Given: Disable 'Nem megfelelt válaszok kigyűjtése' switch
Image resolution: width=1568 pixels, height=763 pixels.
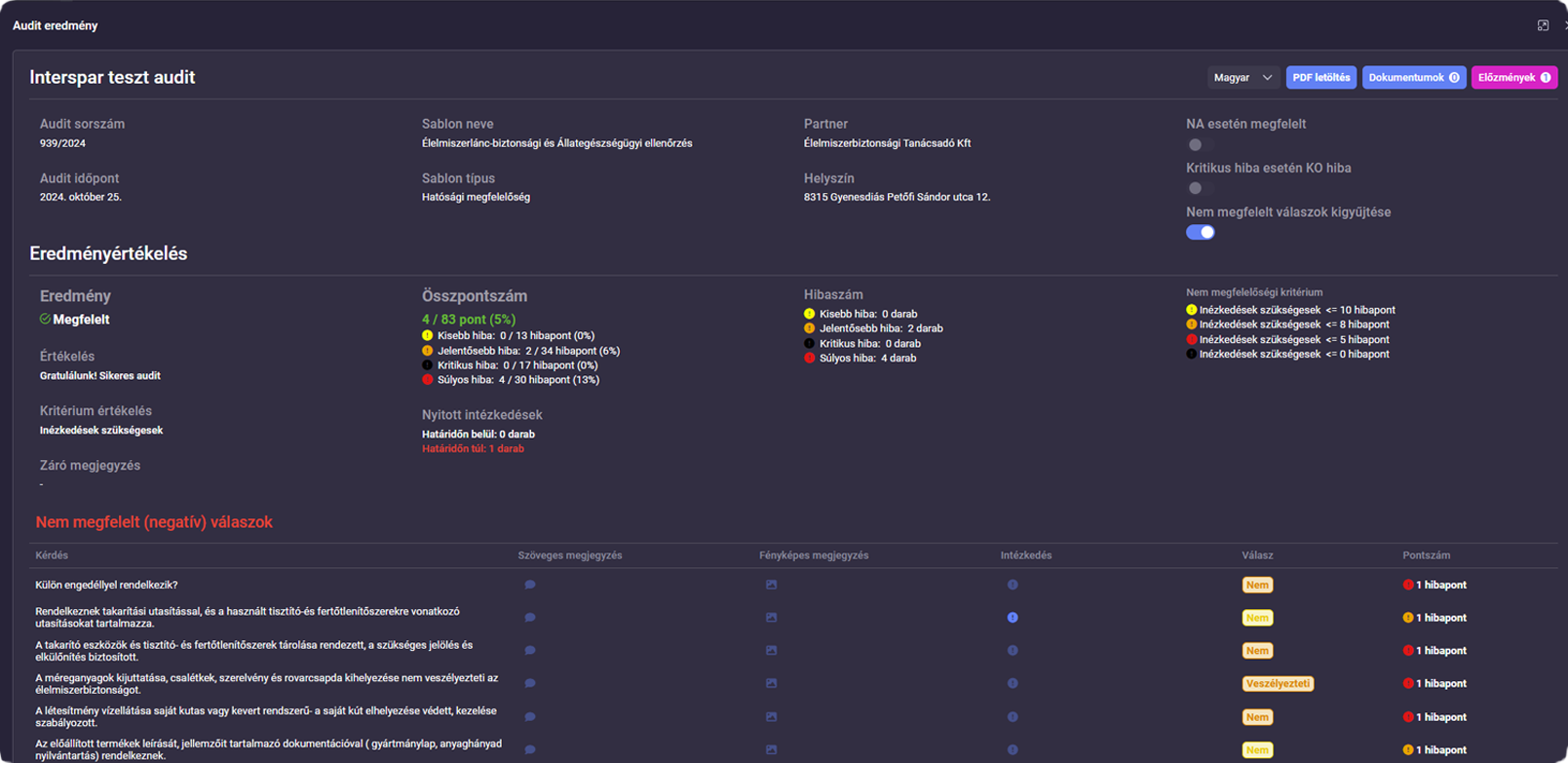Looking at the screenshot, I should point(1200,232).
